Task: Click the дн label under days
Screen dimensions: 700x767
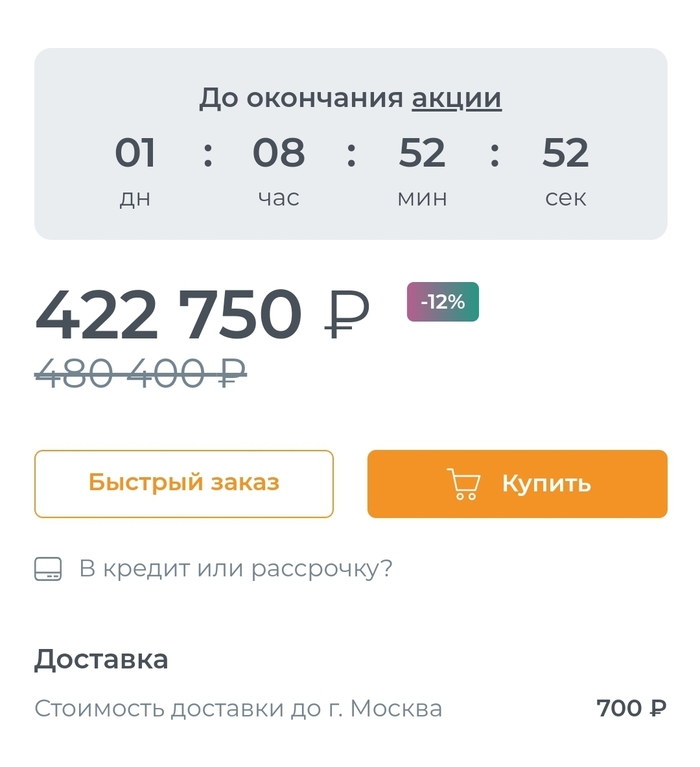Action: tap(135, 198)
